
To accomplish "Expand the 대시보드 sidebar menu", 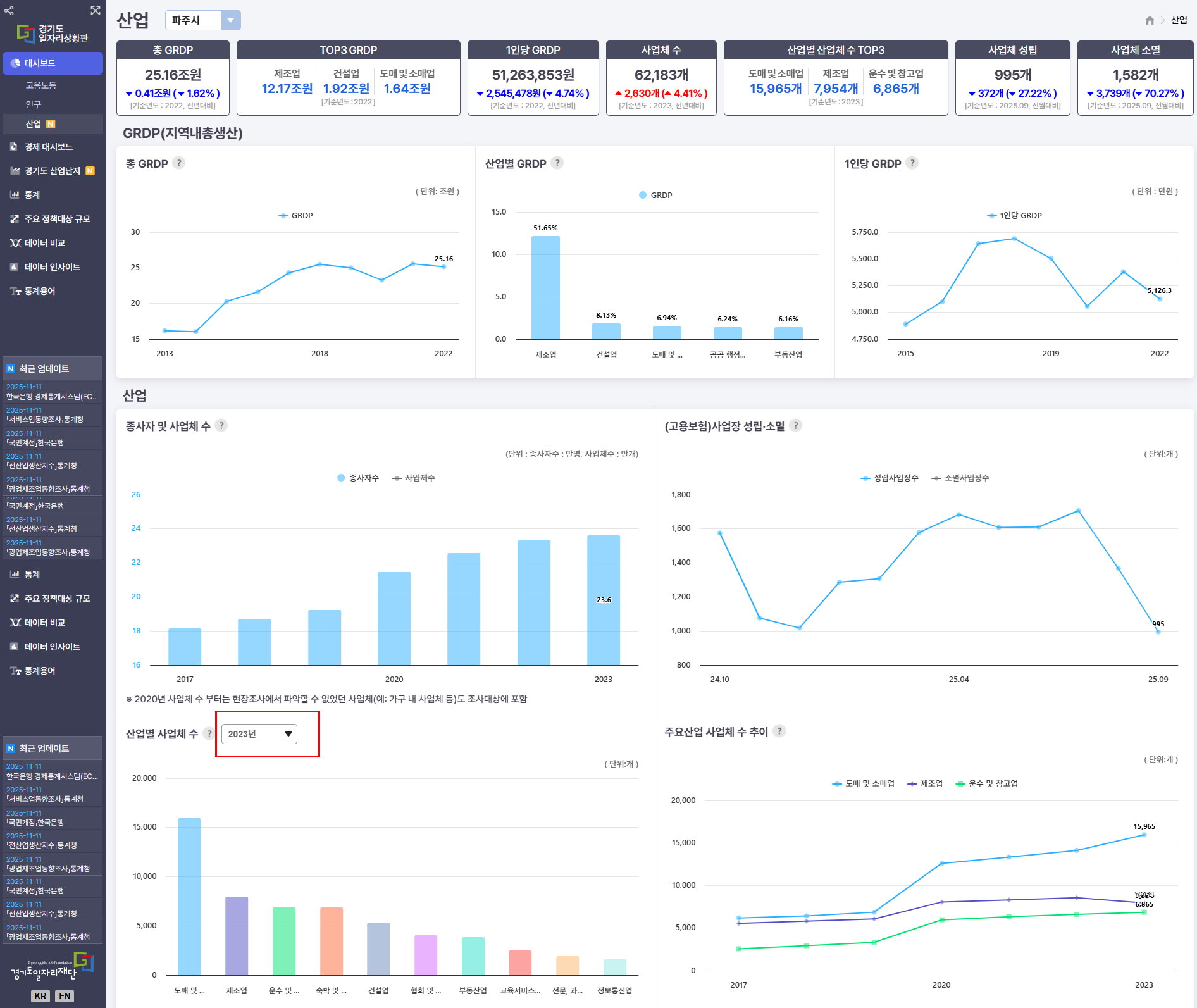I will [x=53, y=63].
